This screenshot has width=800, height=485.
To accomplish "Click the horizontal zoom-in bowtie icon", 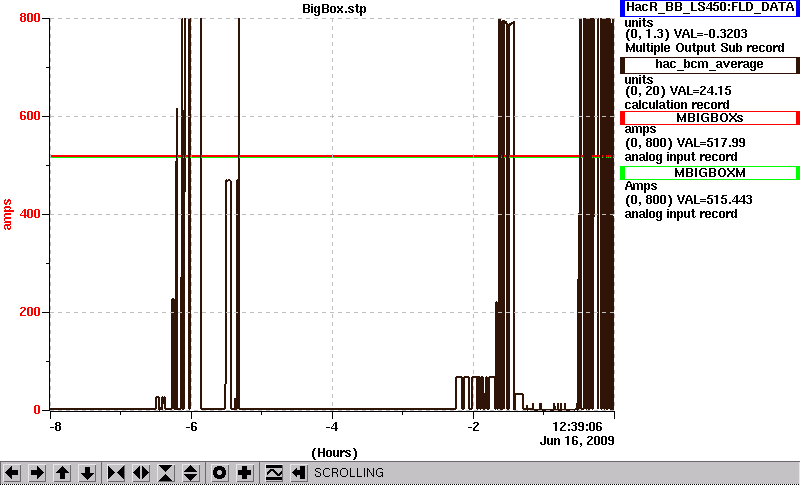I will pos(116,473).
